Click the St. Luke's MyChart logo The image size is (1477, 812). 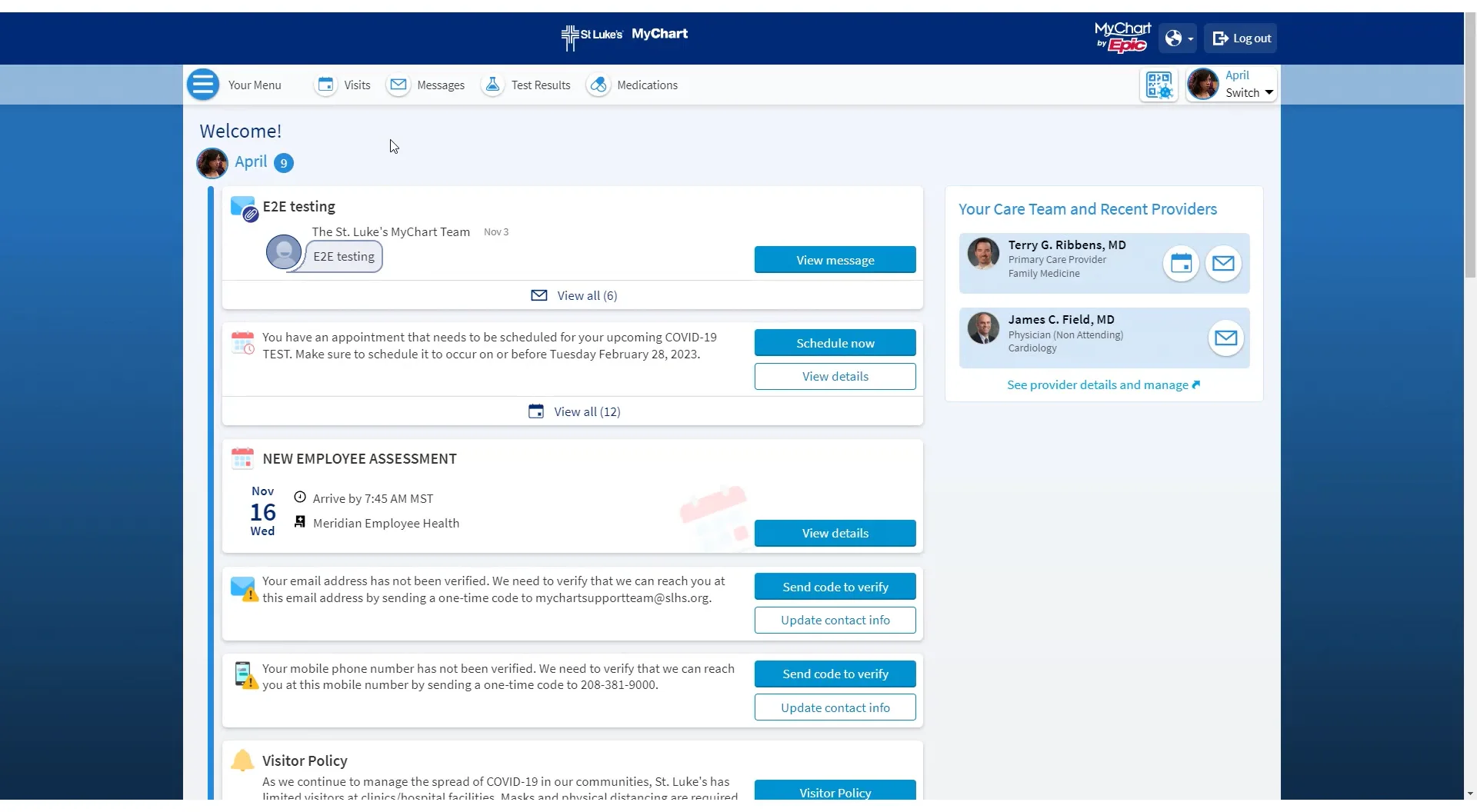click(623, 35)
